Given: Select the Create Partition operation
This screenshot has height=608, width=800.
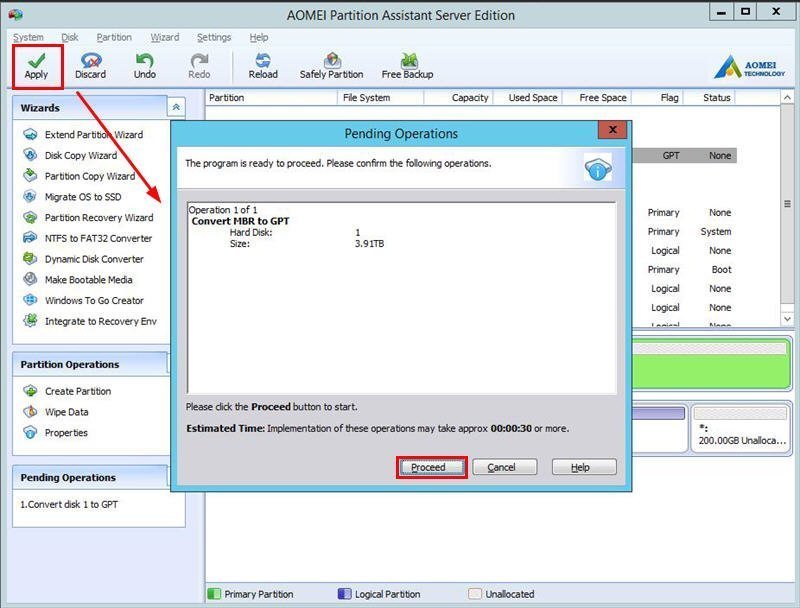Looking at the screenshot, I should [78, 391].
